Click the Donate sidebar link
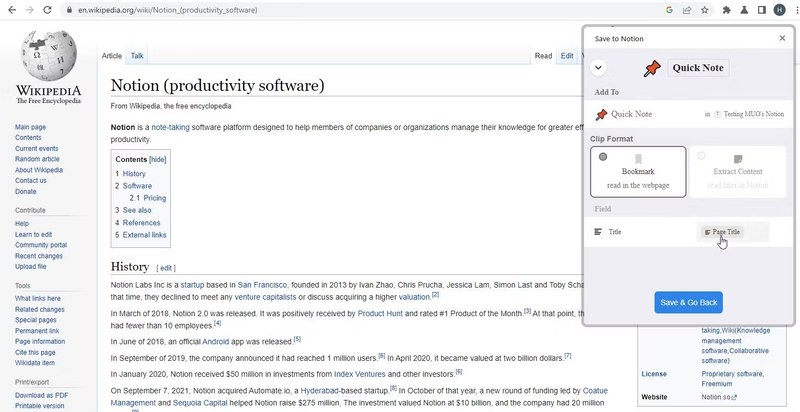Viewport: 800px width, 412px height. click(26, 192)
